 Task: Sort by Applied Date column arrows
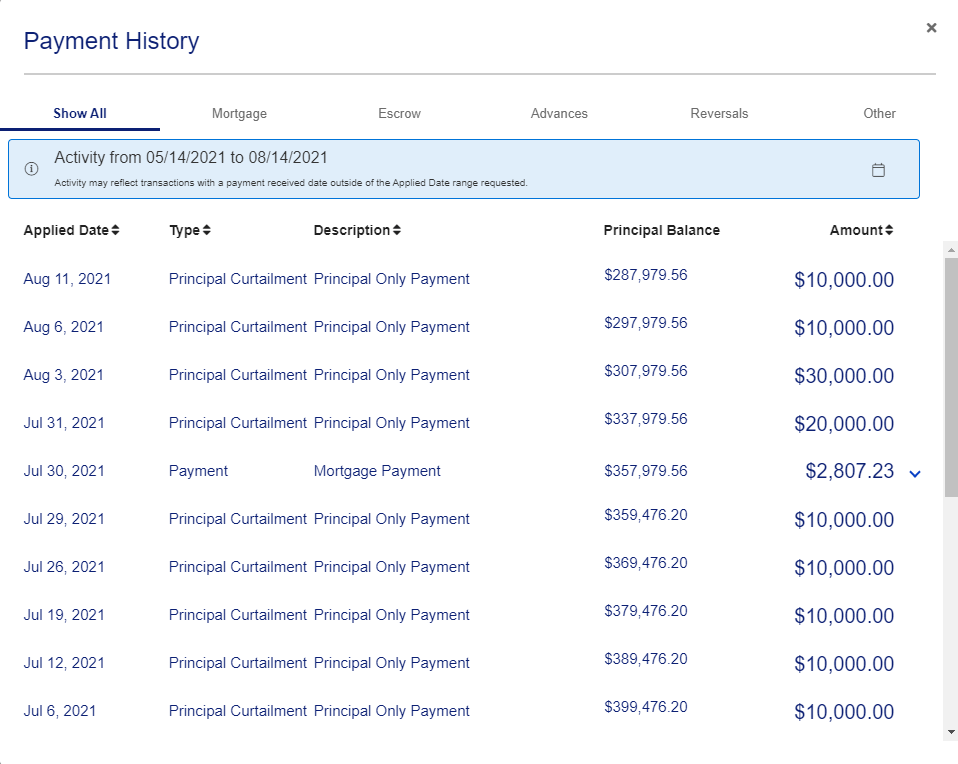(115, 231)
